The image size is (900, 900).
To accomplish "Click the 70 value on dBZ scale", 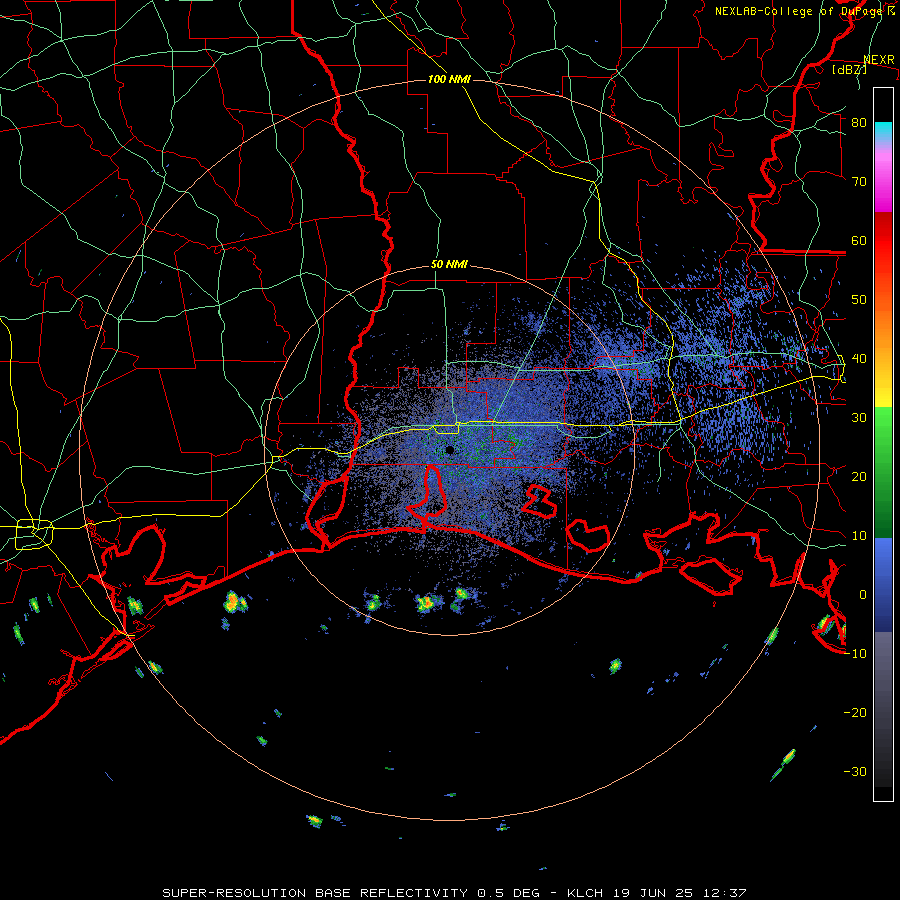I will click(x=859, y=181).
